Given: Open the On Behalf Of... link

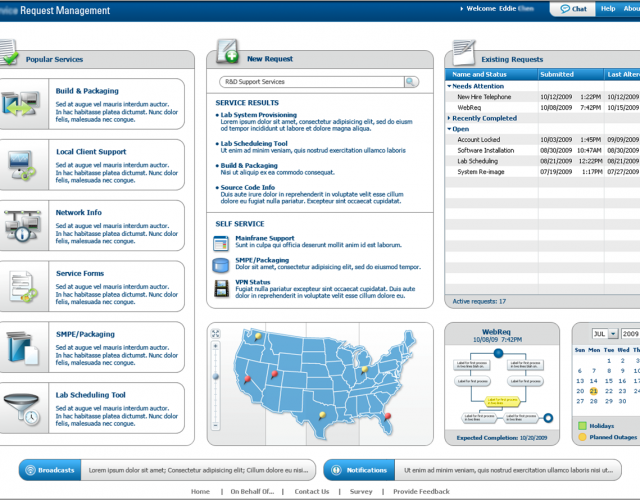Looking at the screenshot, I should pyautogui.click(x=252, y=491).
